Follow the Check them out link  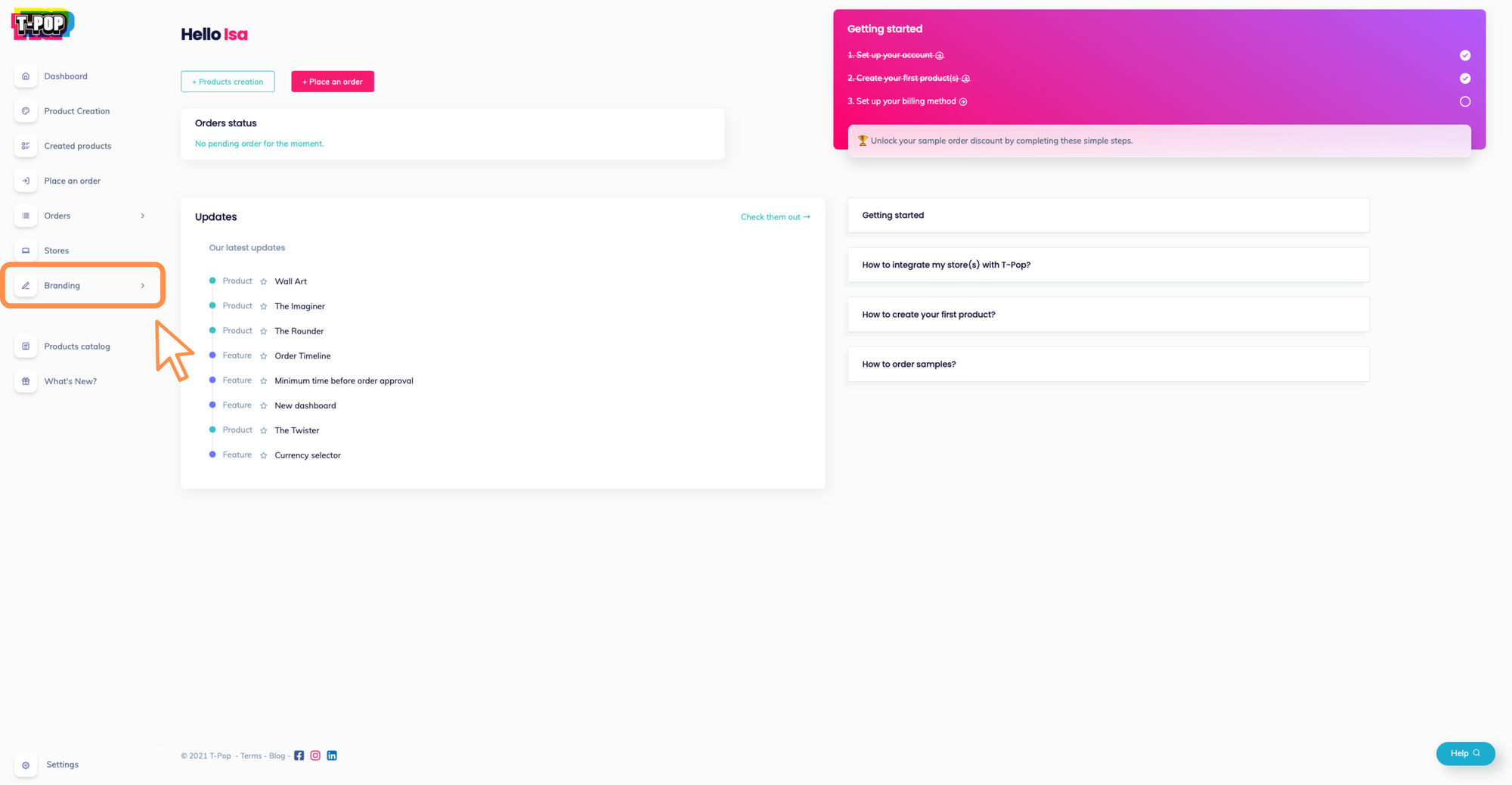coord(775,217)
